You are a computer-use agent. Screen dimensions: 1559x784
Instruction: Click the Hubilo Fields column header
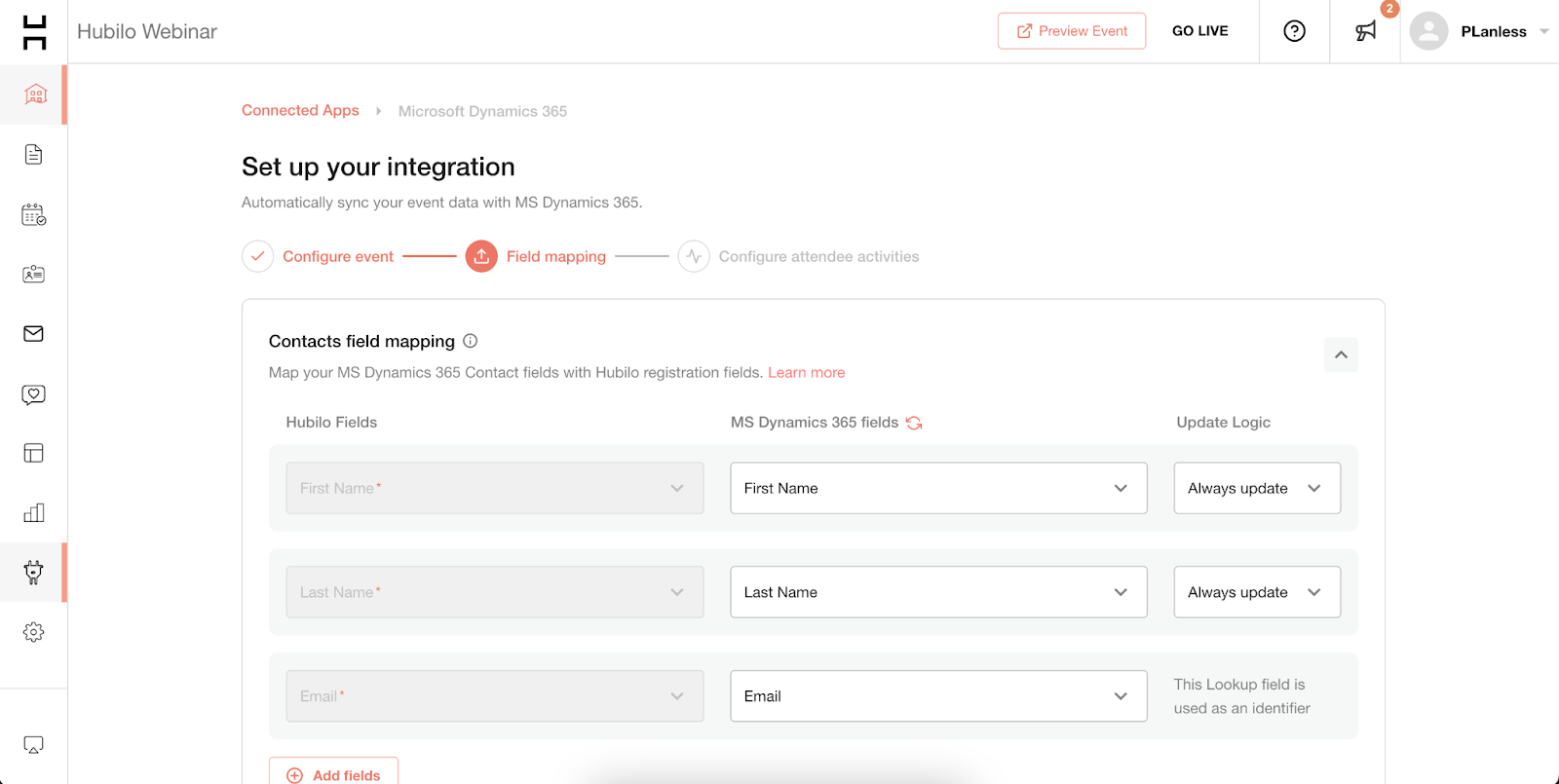[x=331, y=422]
